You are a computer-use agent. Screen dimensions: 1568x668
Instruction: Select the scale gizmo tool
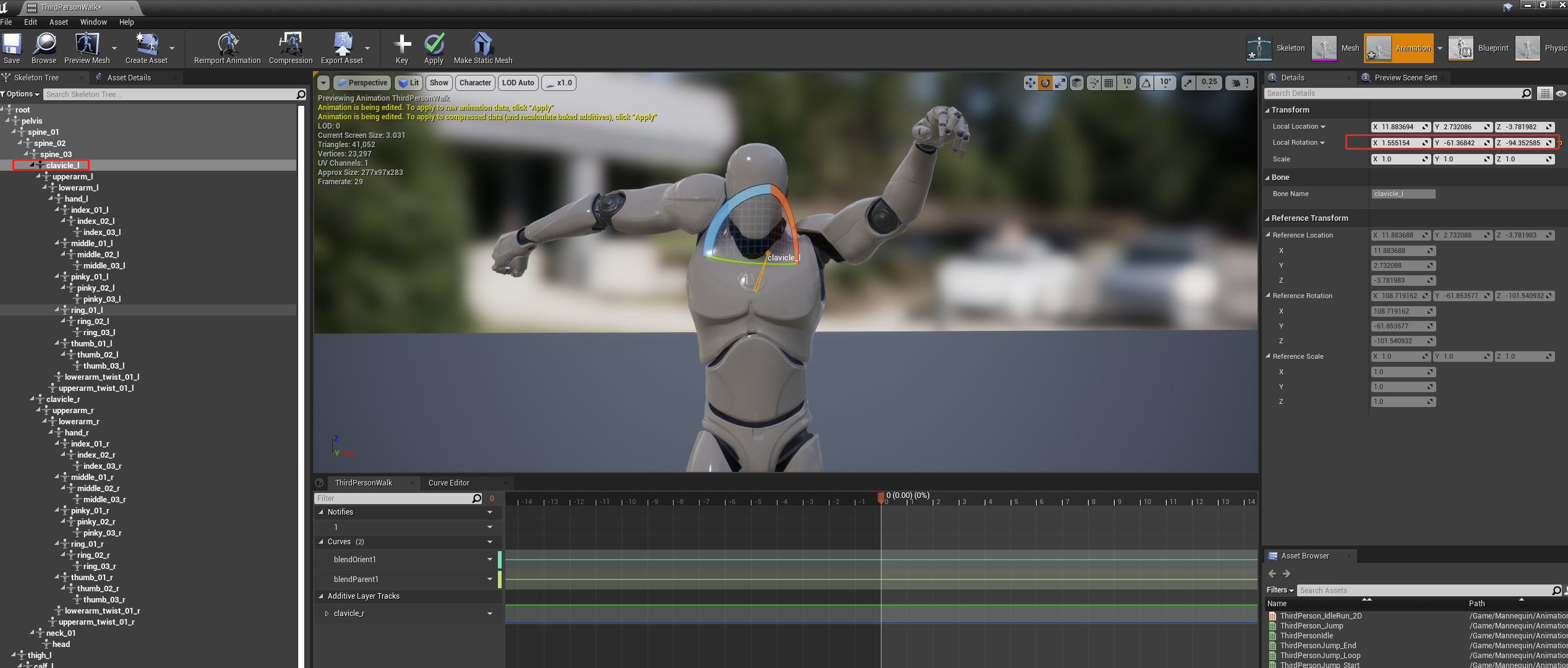(1060, 83)
